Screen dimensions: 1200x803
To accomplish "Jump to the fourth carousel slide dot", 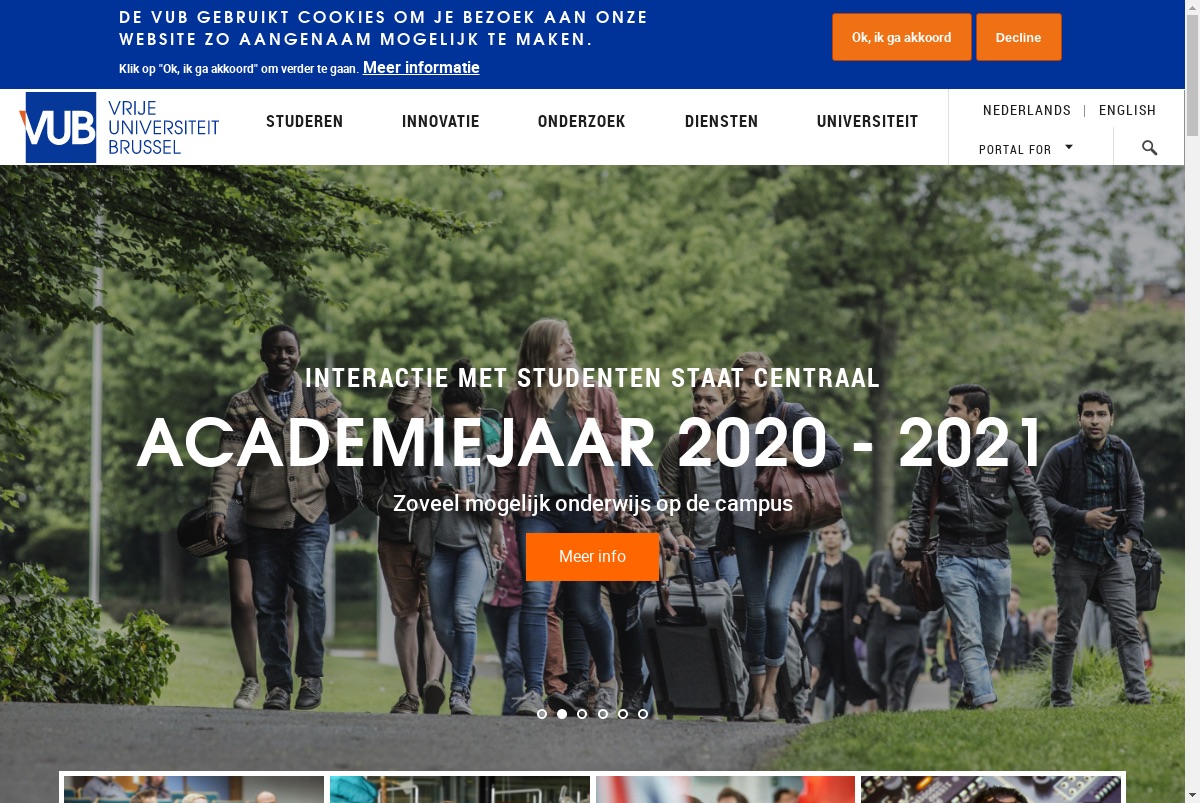I will (x=603, y=714).
